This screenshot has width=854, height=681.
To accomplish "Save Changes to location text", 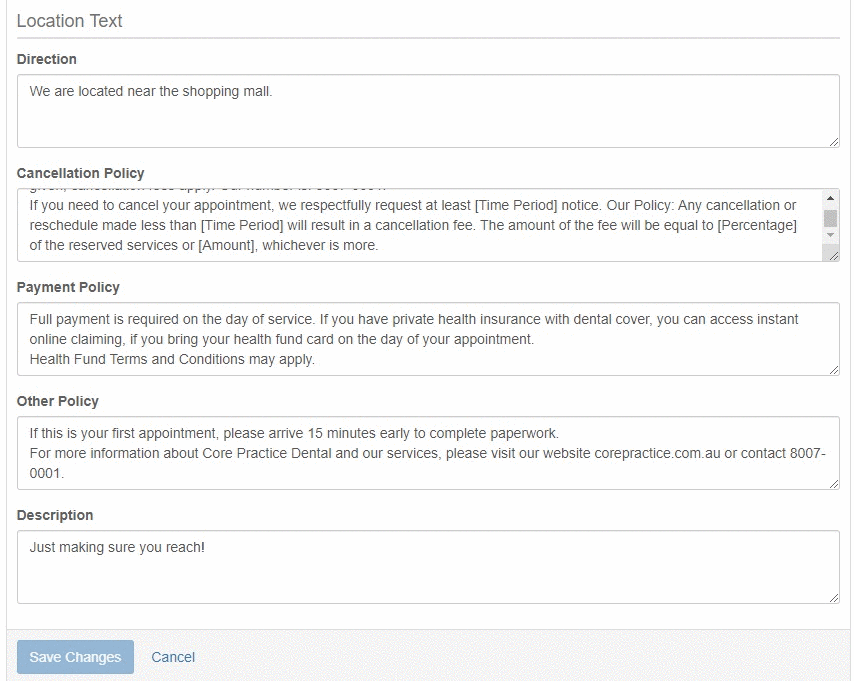I will point(75,657).
